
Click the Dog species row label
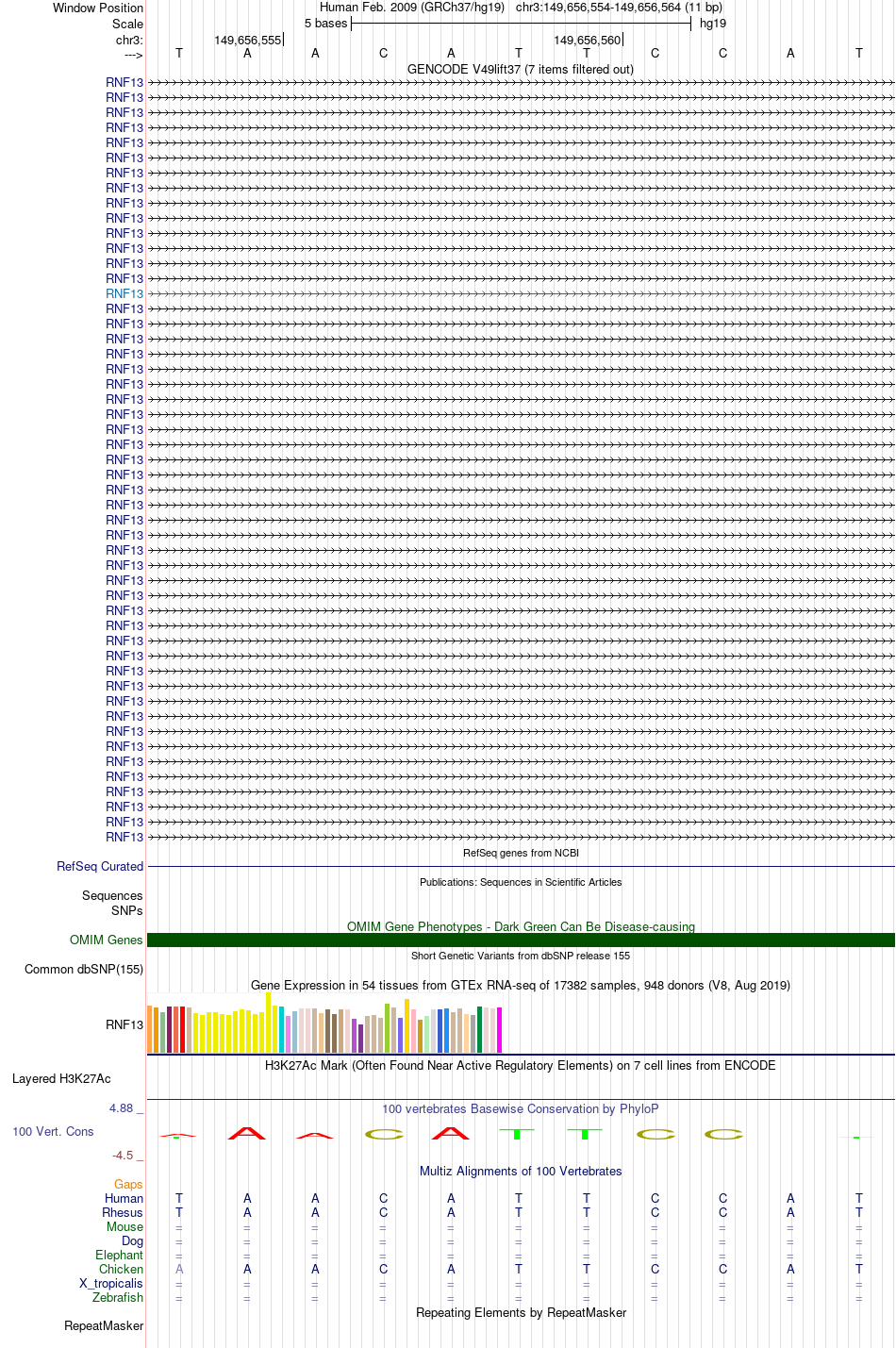pos(132,1240)
